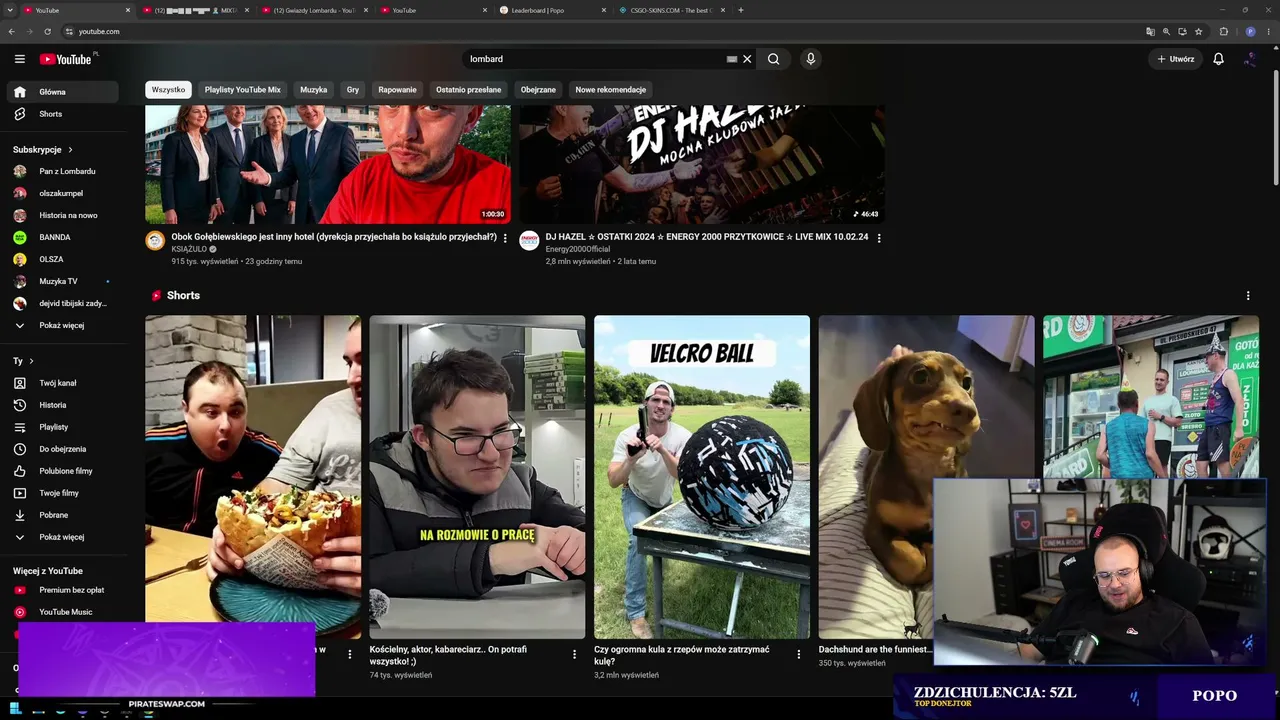Expand subscriptions with Pokaż więcej
The height and width of the screenshot is (720, 1280).
62,325
